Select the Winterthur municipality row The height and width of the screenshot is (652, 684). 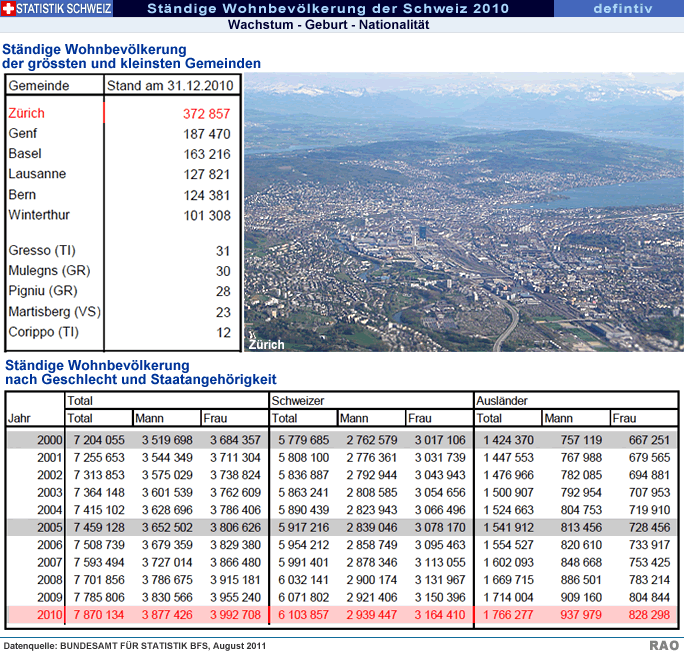coord(120,215)
